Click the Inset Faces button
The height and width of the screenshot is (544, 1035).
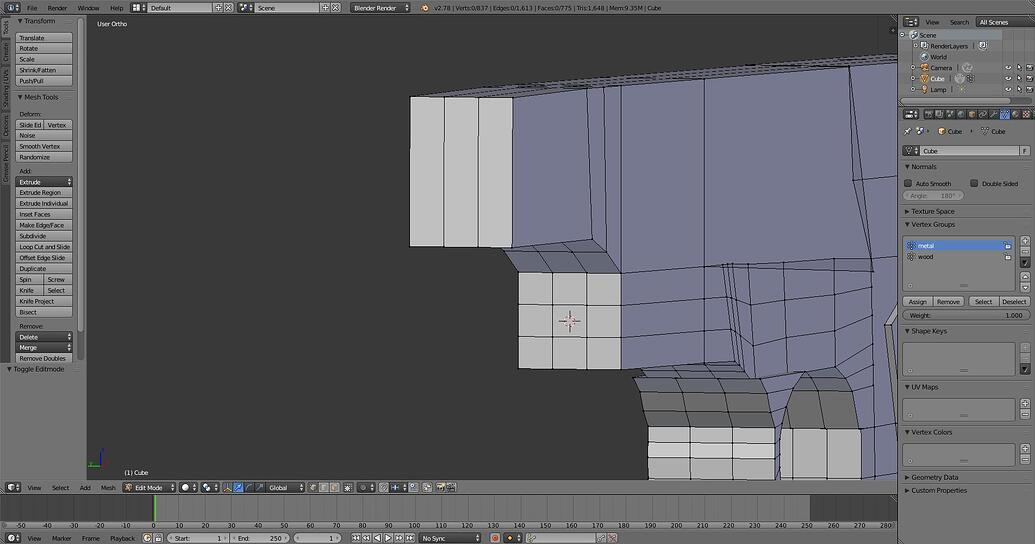pos(44,214)
